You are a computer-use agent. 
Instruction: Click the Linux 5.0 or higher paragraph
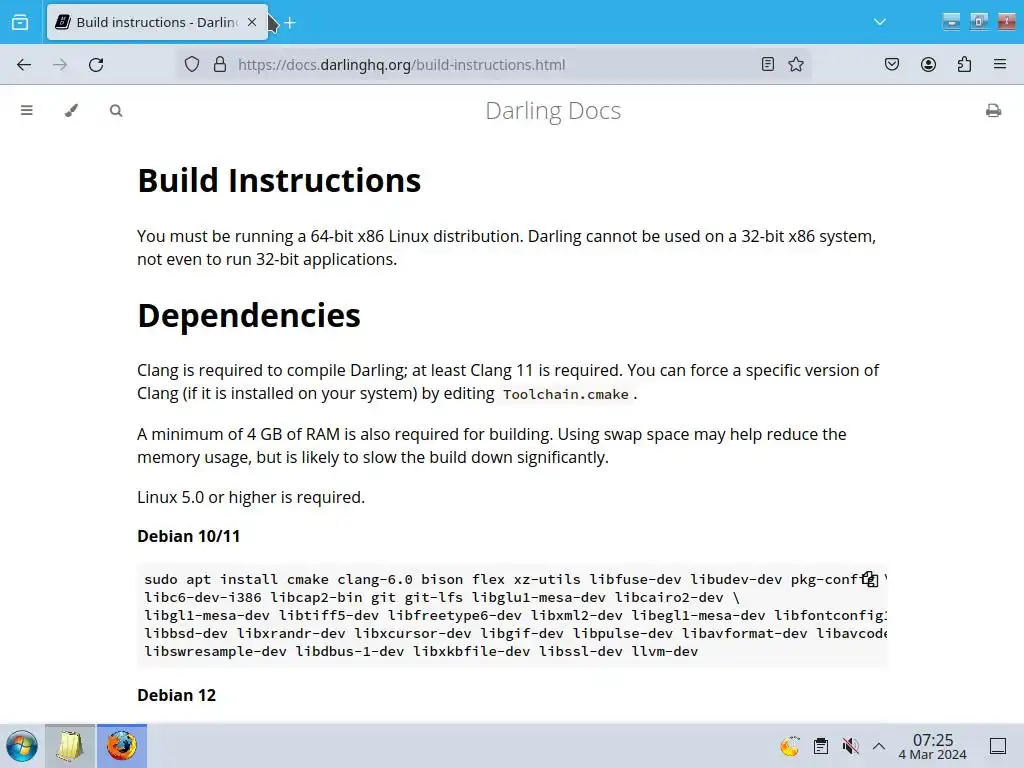coord(251,497)
